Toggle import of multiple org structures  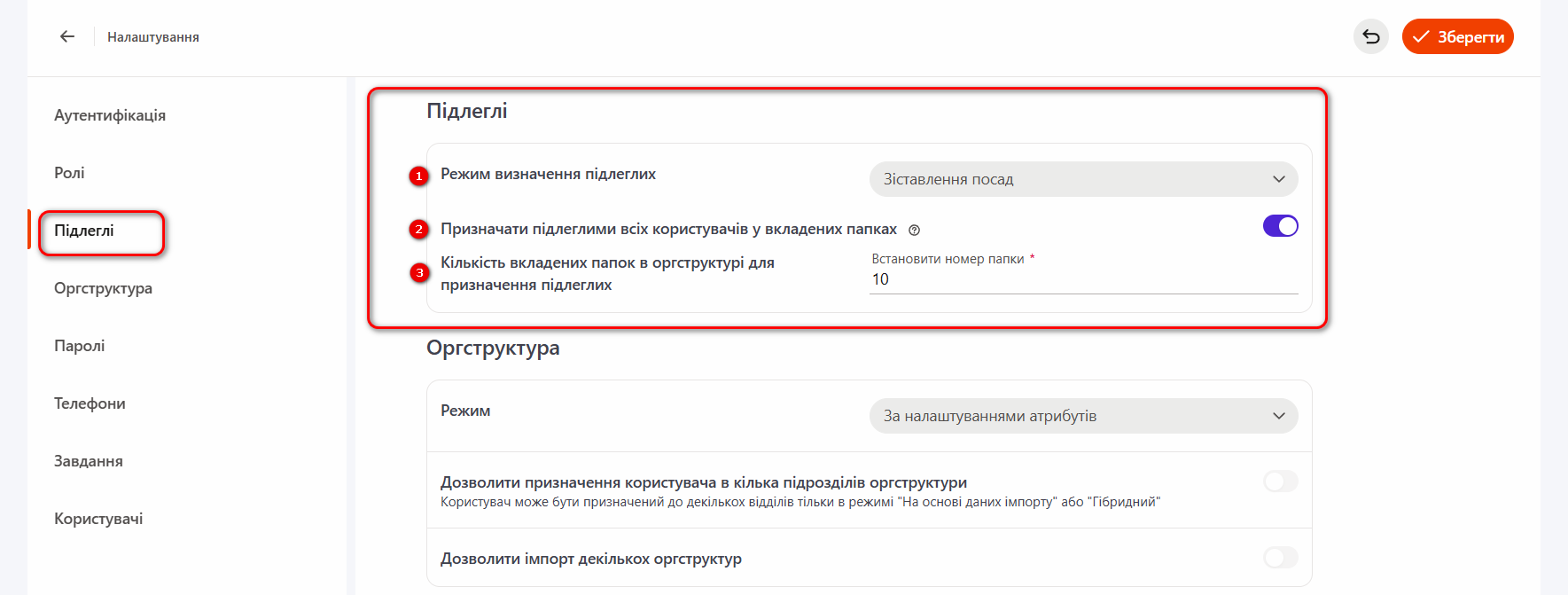pos(1280,558)
